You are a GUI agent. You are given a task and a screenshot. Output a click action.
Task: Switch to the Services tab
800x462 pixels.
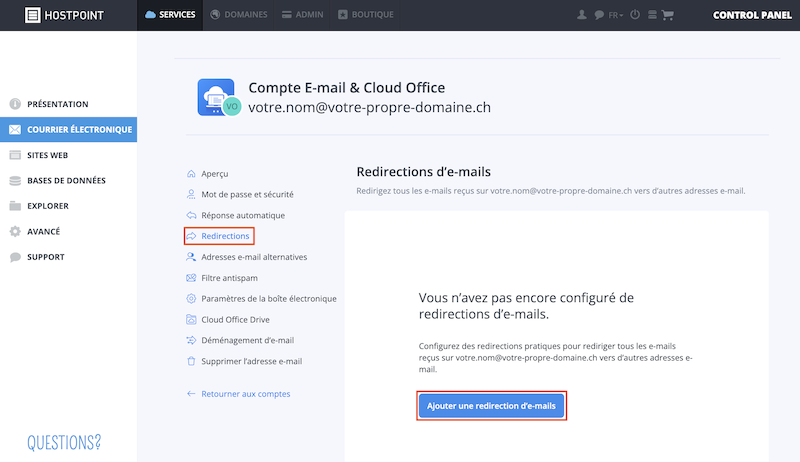click(x=170, y=15)
